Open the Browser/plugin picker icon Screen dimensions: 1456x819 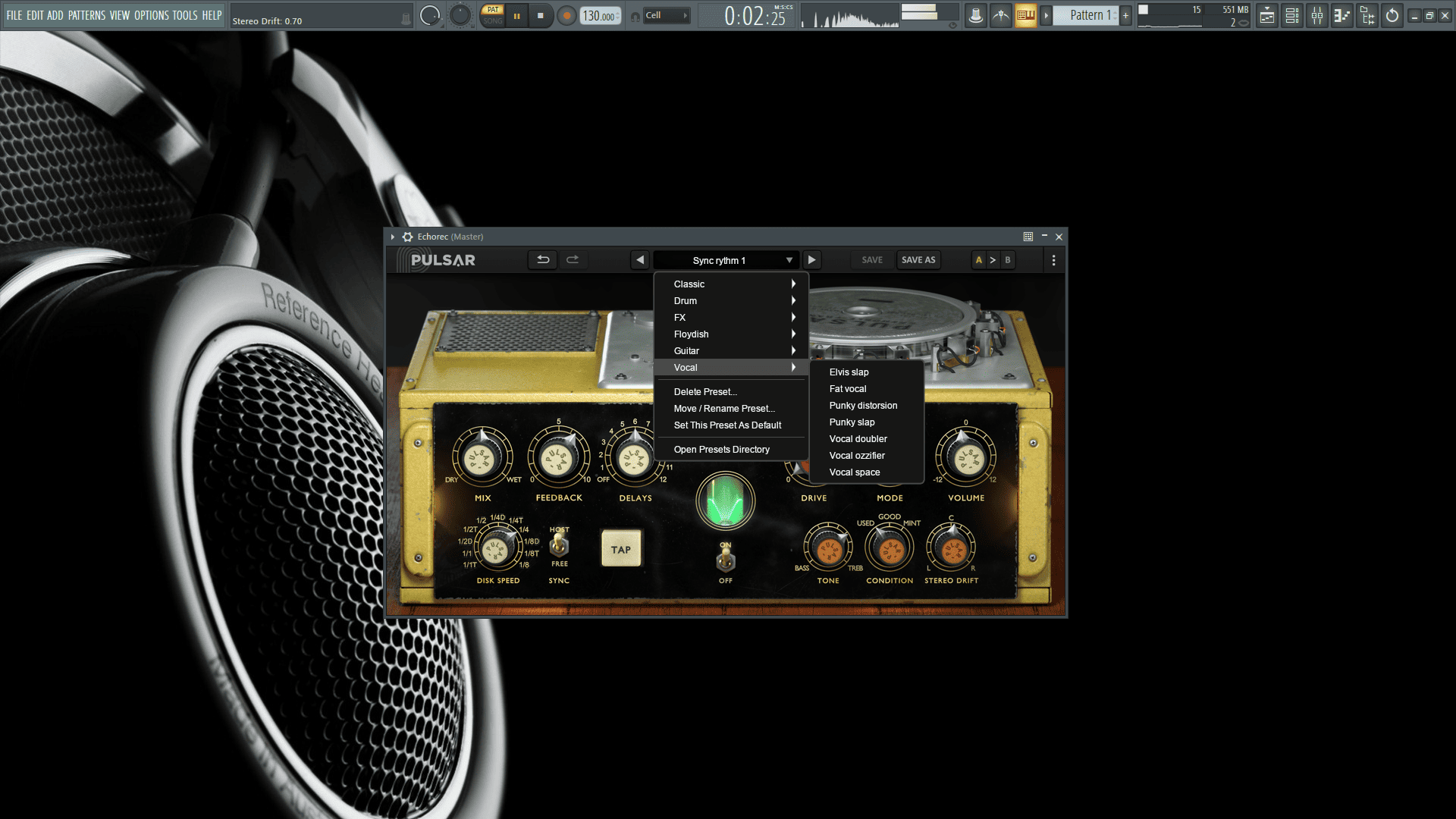click(1367, 15)
